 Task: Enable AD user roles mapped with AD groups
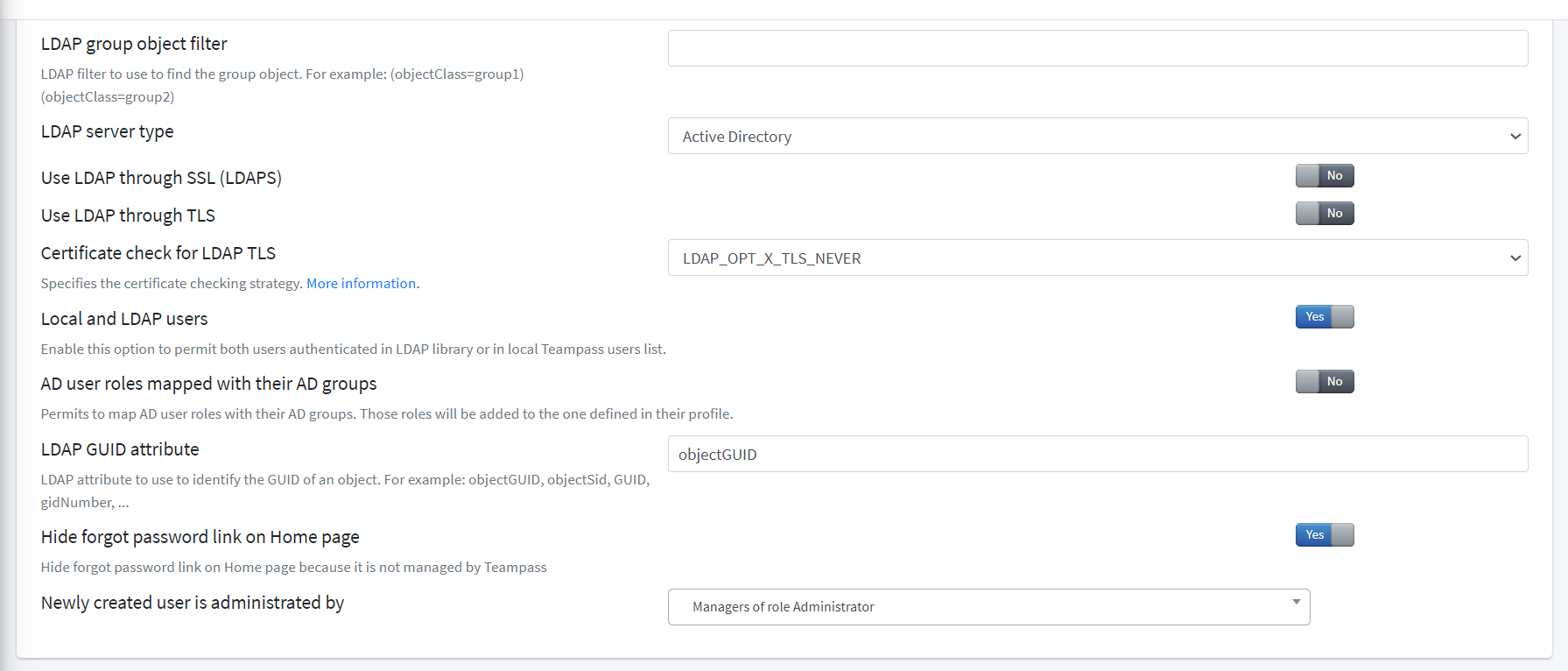[x=1324, y=381]
